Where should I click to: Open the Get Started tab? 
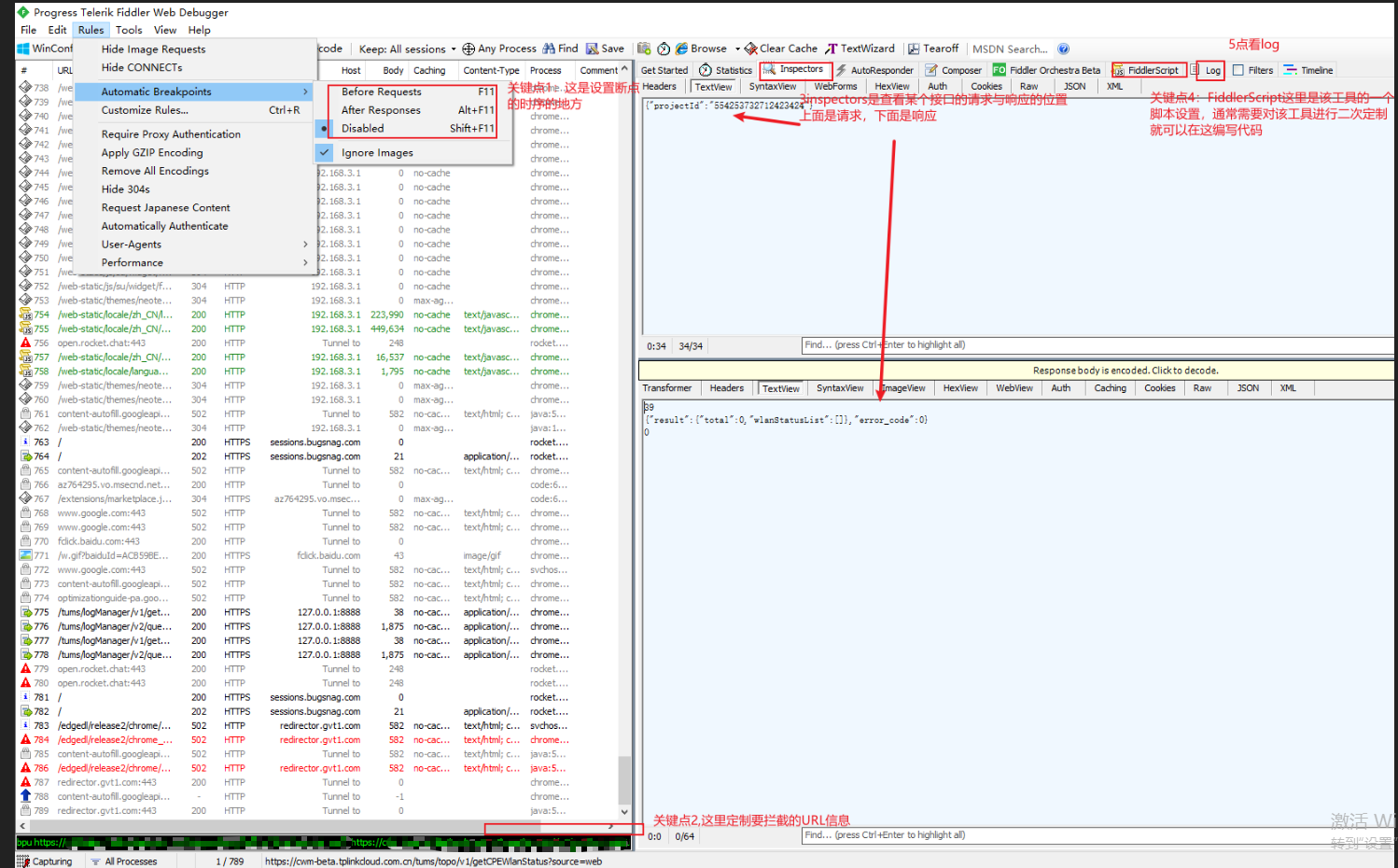(664, 70)
